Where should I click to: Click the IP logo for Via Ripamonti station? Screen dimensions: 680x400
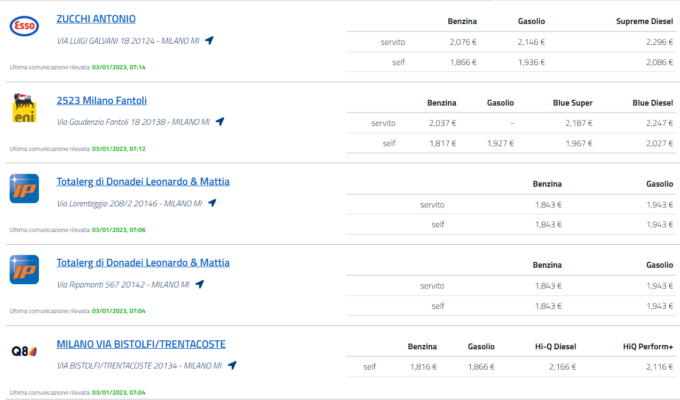click(x=24, y=269)
